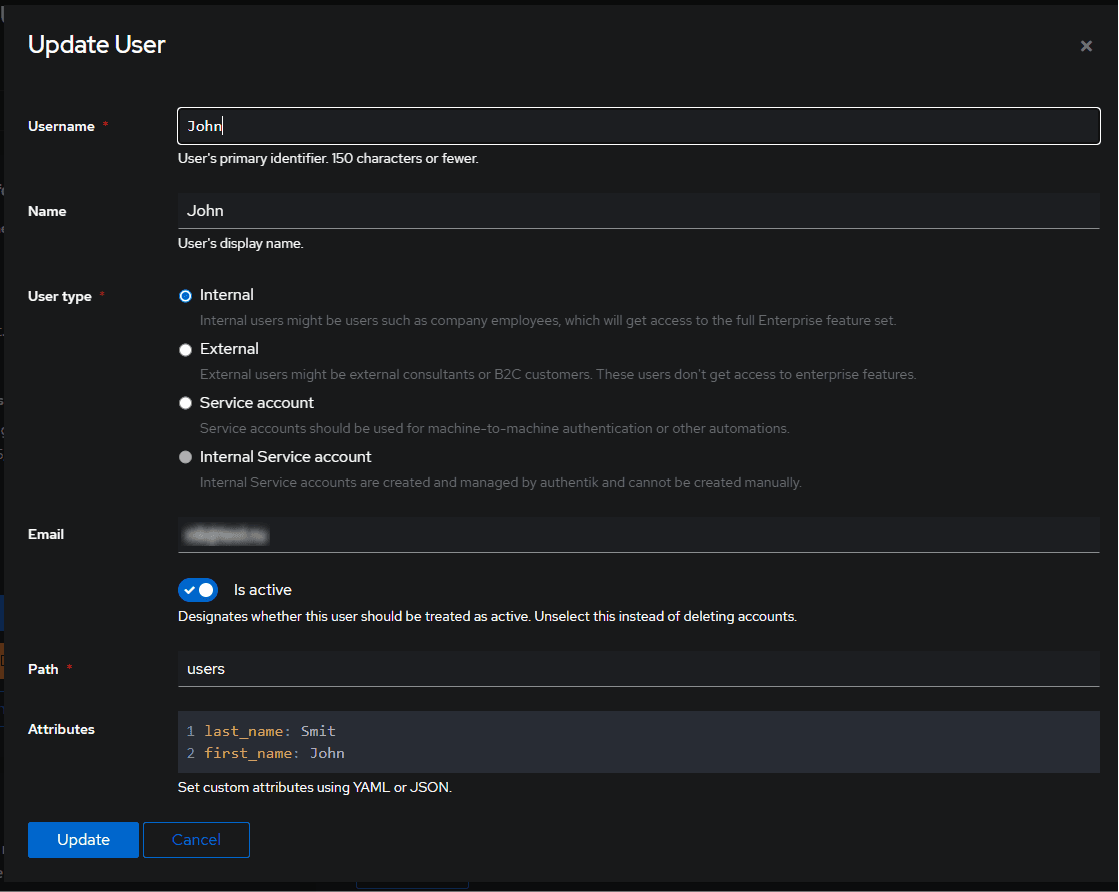Image resolution: width=1119 pixels, height=892 pixels.
Task: Click the 'Is active' label text
Action: [x=263, y=590]
